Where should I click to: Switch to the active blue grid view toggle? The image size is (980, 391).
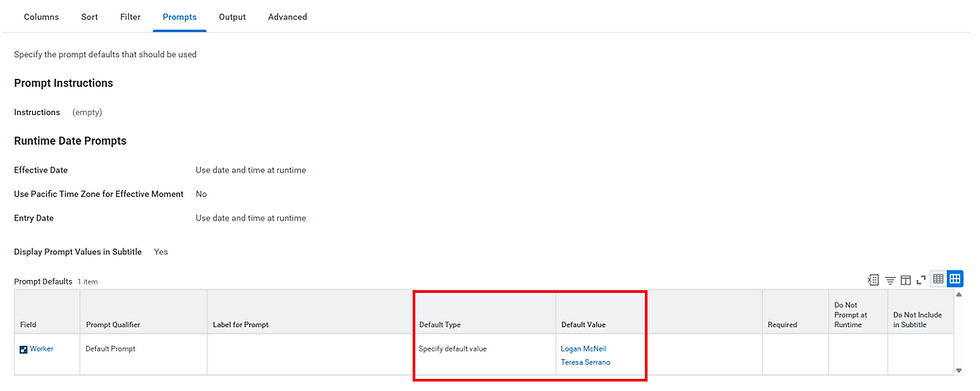(955, 279)
